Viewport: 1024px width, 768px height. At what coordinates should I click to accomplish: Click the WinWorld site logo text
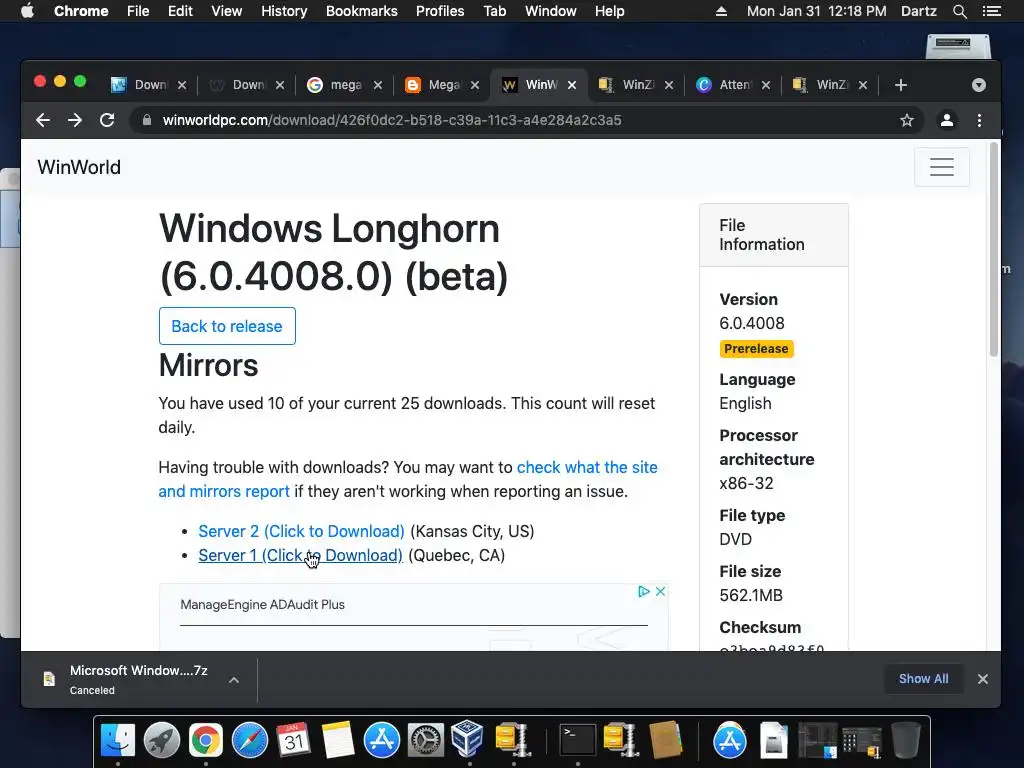tap(79, 167)
